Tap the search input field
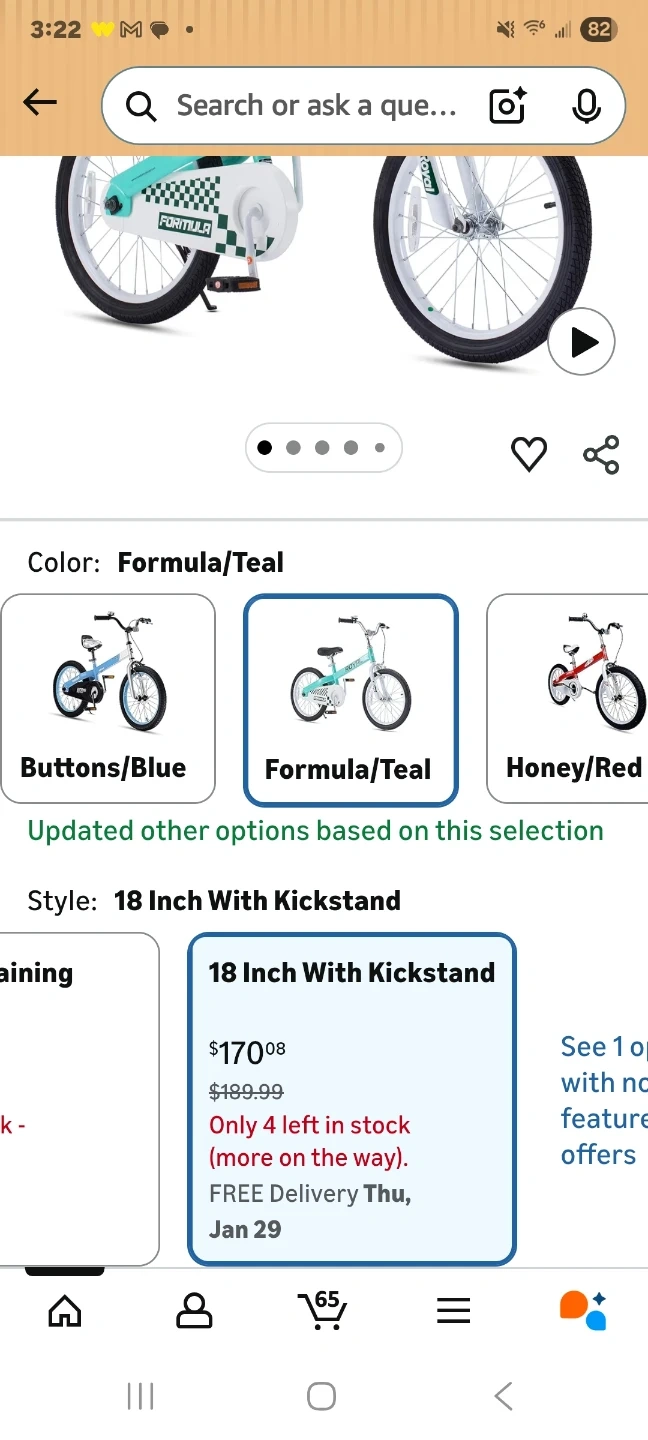Image resolution: width=648 pixels, height=1440 pixels. coord(315,106)
